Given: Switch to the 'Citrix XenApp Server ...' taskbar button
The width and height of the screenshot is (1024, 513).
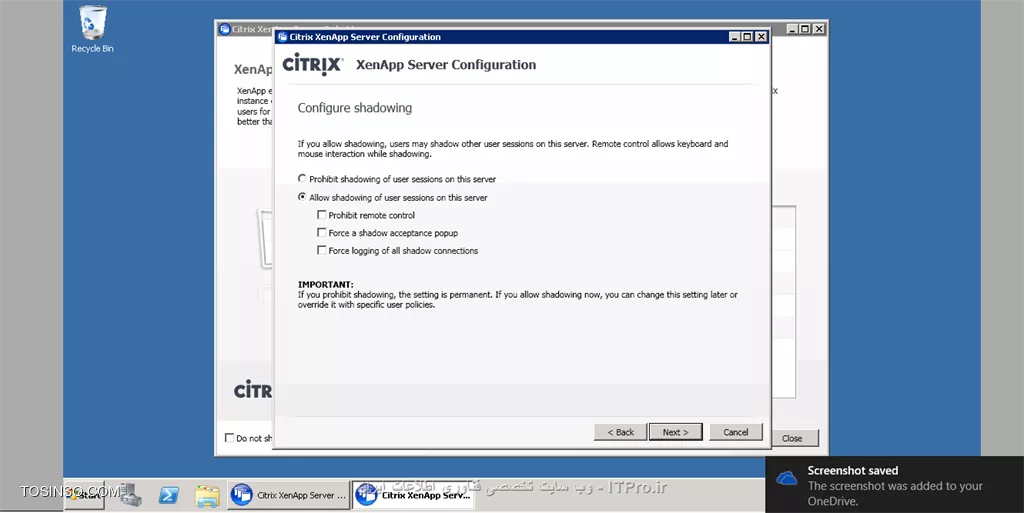Looking at the screenshot, I should [289, 495].
